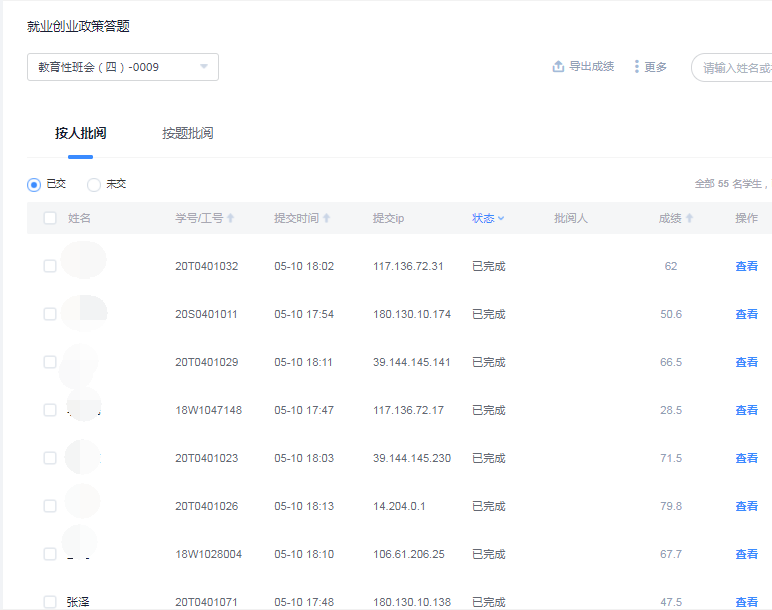Click 查看 for student 20S0401011
The height and width of the screenshot is (610, 772).
[746, 314]
